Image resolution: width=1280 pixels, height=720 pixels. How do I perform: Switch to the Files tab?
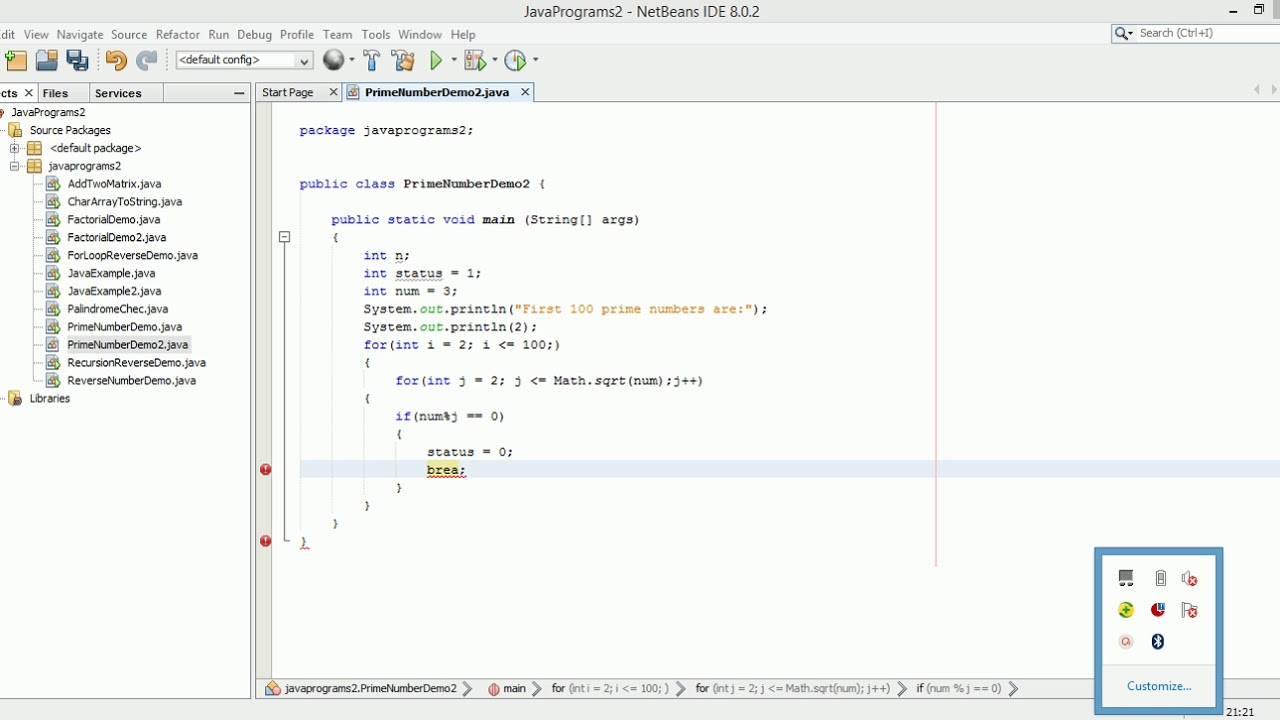click(x=56, y=93)
